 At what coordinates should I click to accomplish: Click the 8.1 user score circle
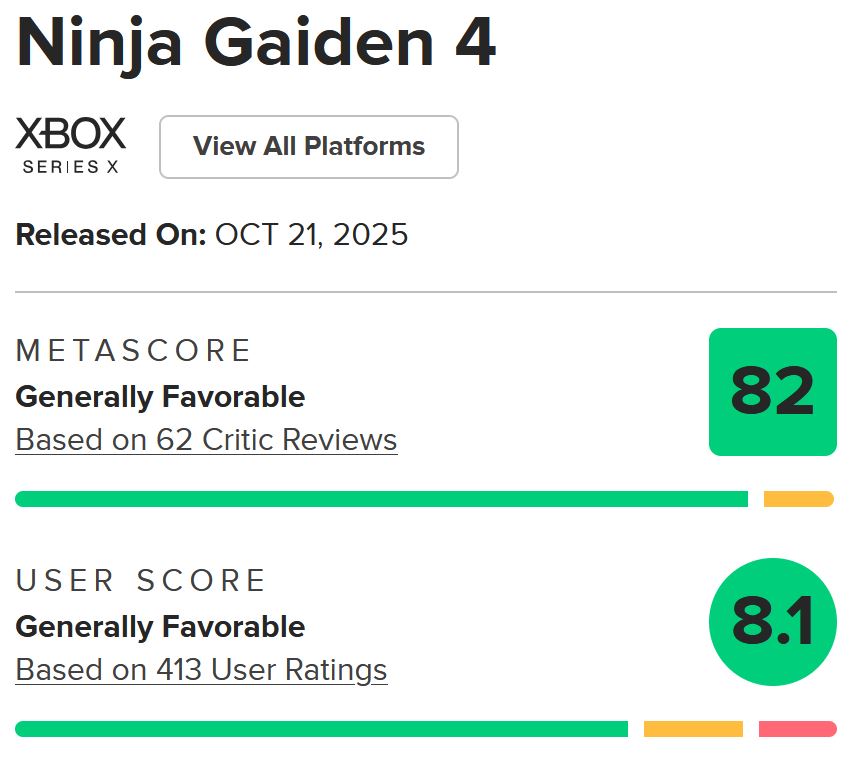[772, 622]
